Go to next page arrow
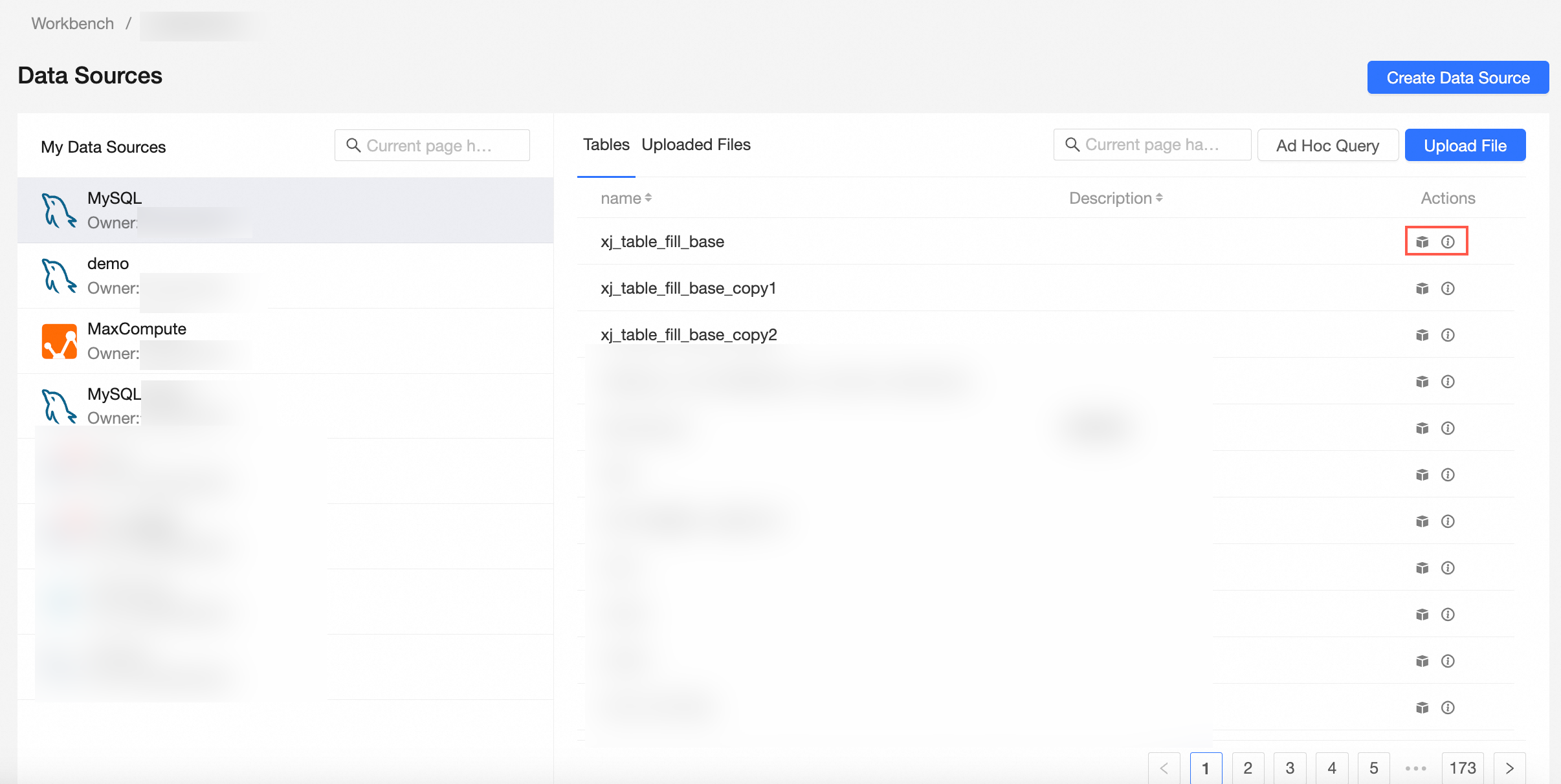Image resolution: width=1561 pixels, height=784 pixels. (1509, 768)
